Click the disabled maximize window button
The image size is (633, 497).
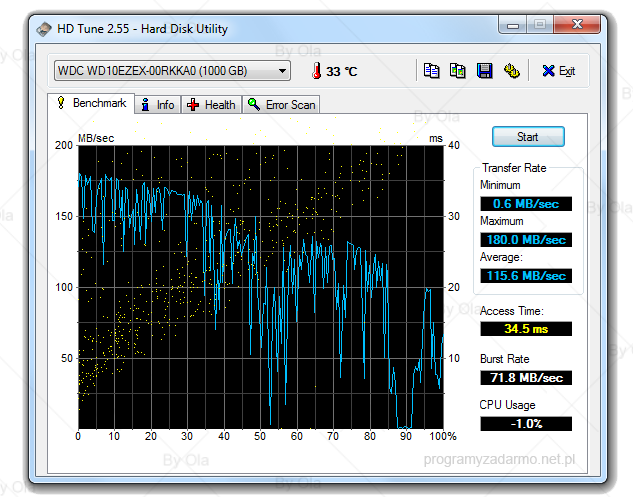(540, 25)
